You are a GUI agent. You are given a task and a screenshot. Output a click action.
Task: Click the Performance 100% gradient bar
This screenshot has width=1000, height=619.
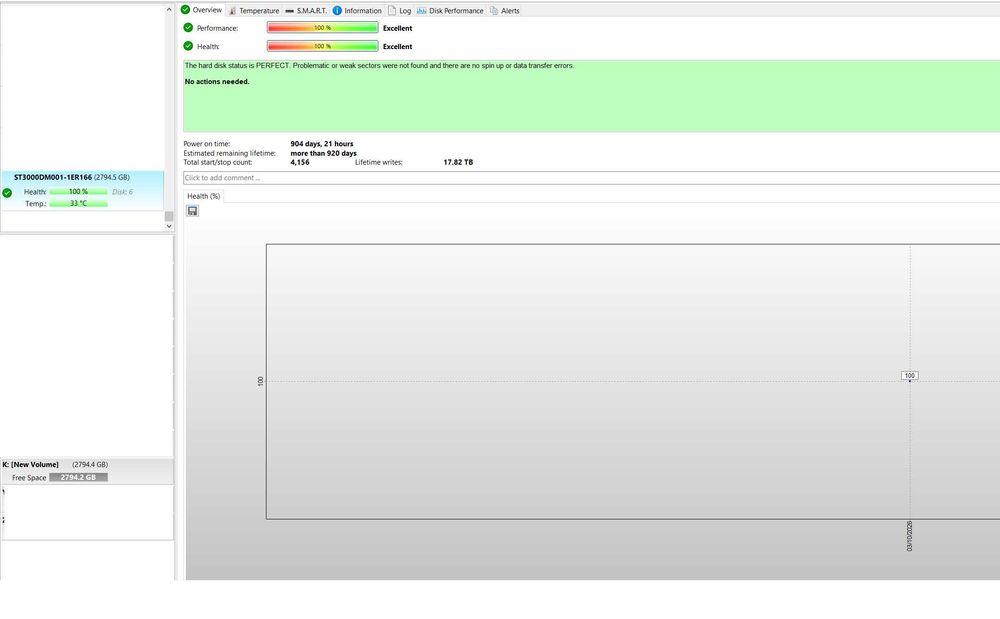click(323, 27)
